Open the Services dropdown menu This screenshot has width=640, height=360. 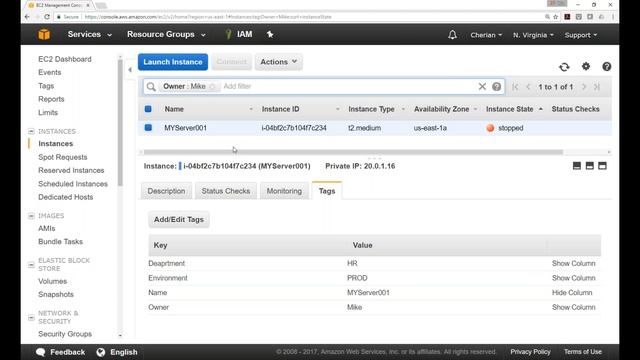90,35
